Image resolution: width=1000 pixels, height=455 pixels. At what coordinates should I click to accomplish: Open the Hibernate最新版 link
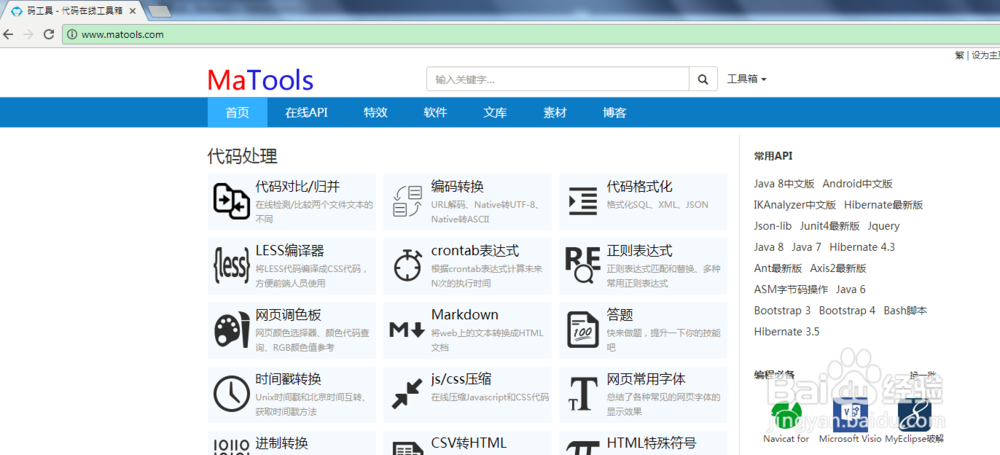883,205
